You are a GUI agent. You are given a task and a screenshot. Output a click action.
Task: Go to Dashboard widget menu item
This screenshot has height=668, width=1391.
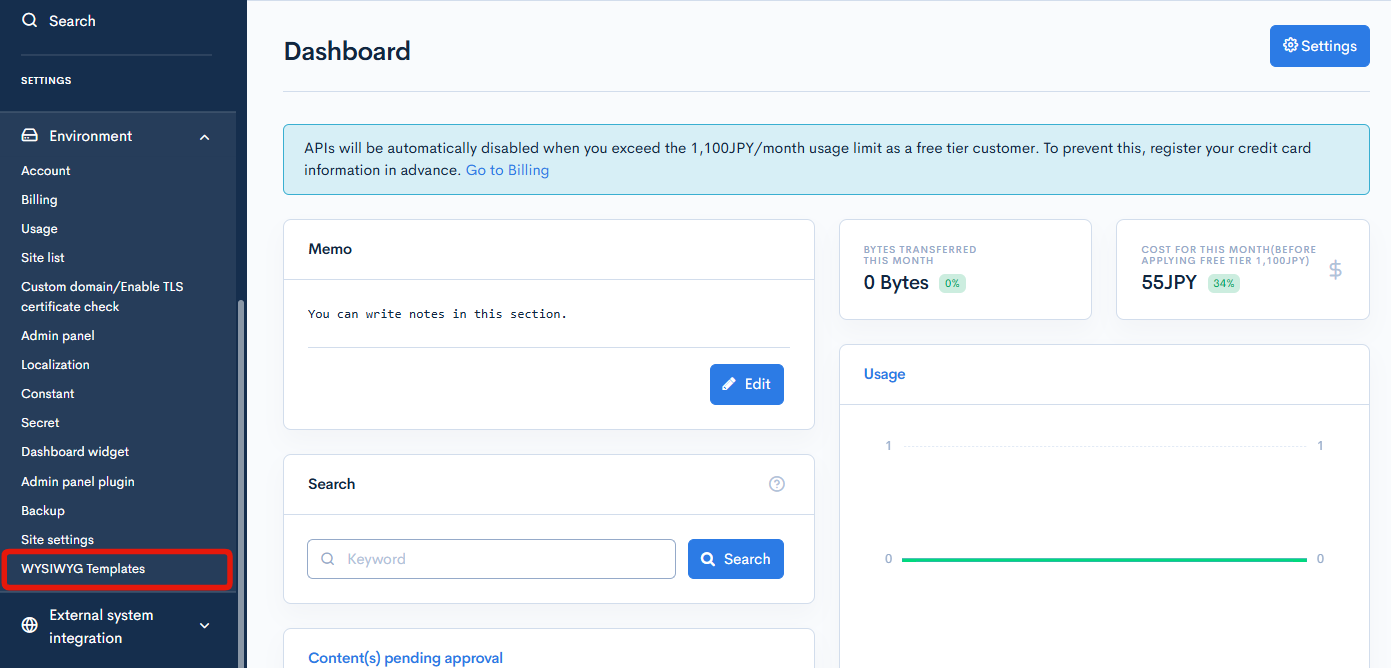pyautogui.click(x=75, y=452)
